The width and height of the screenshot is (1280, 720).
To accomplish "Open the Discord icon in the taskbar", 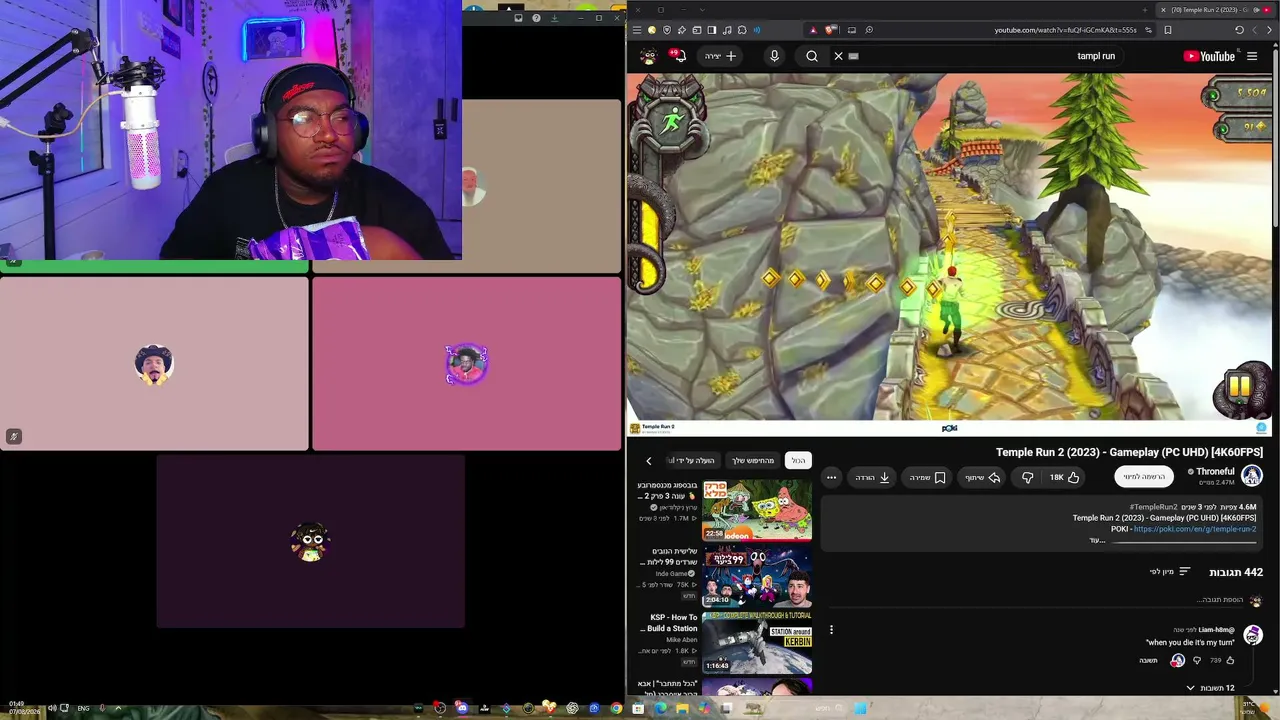I will [x=462, y=708].
